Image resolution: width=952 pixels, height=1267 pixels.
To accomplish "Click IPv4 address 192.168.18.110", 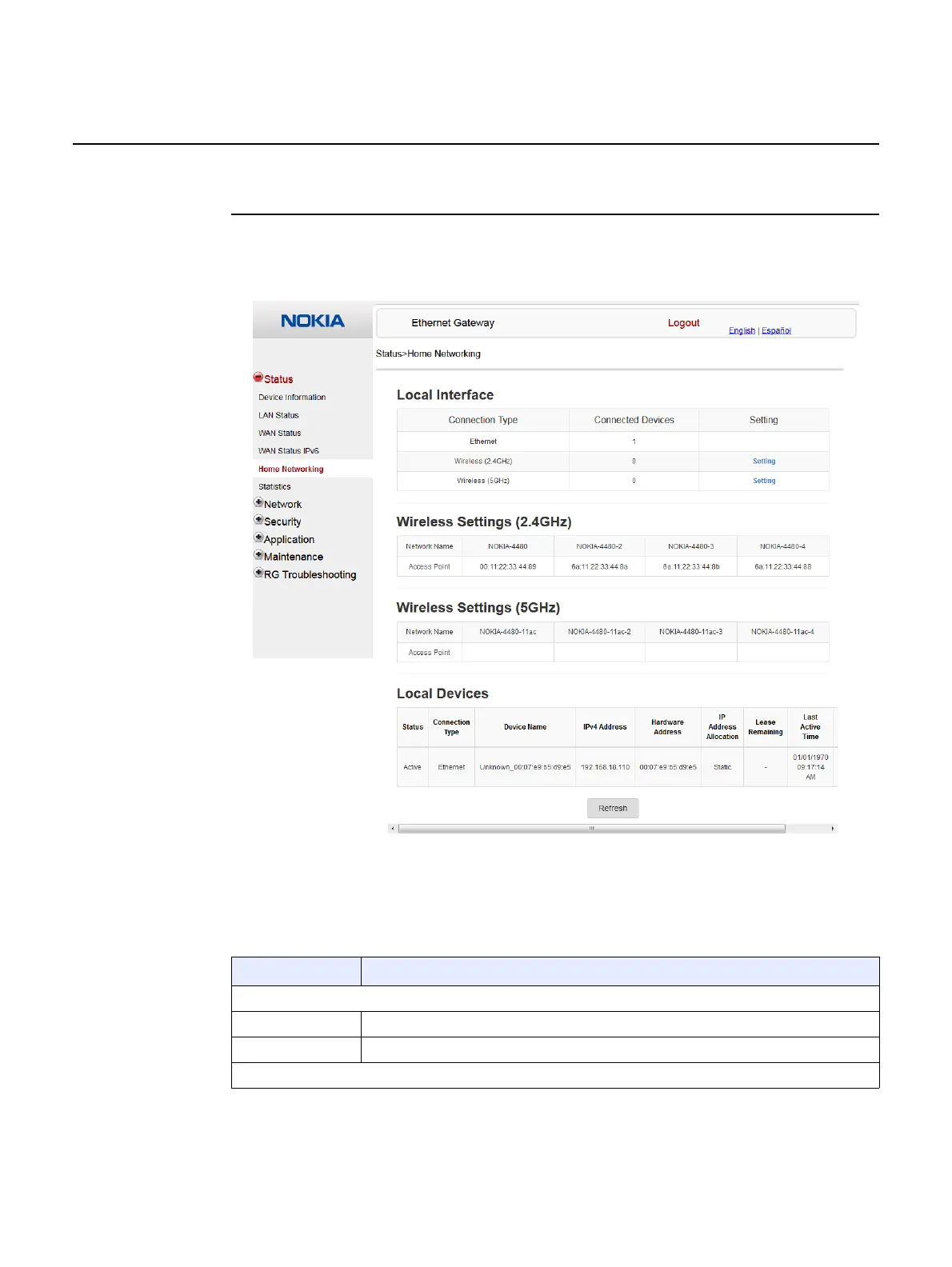I will click(x=605, y=767).
